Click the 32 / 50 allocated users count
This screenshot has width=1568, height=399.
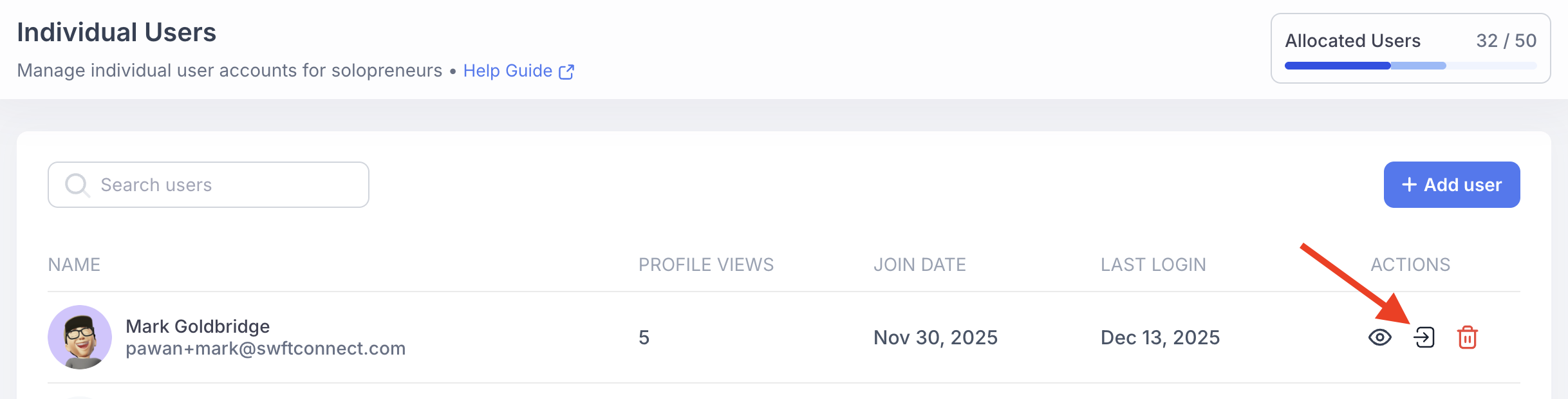pyautogui.click(x=1506, y=41)
